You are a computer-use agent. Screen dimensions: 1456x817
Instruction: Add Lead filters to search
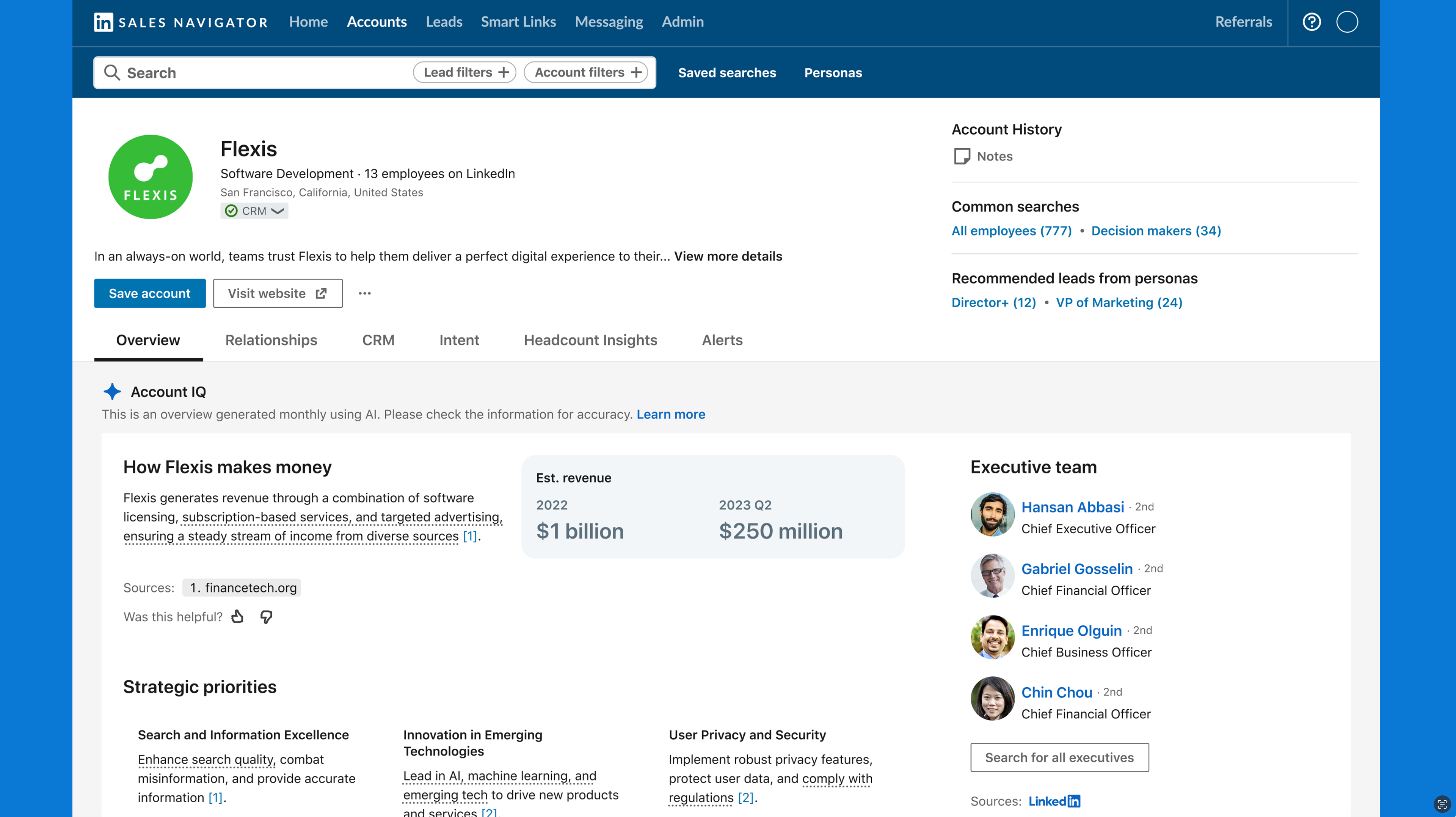point(465,72)
